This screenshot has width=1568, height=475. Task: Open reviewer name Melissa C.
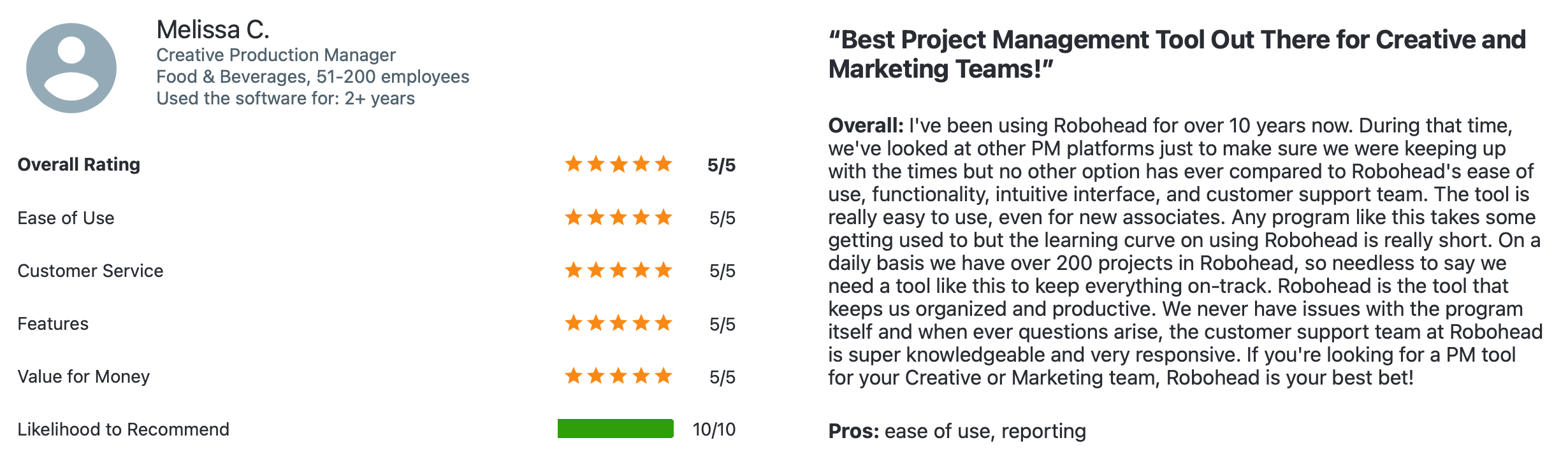click(x=213, y=30)
